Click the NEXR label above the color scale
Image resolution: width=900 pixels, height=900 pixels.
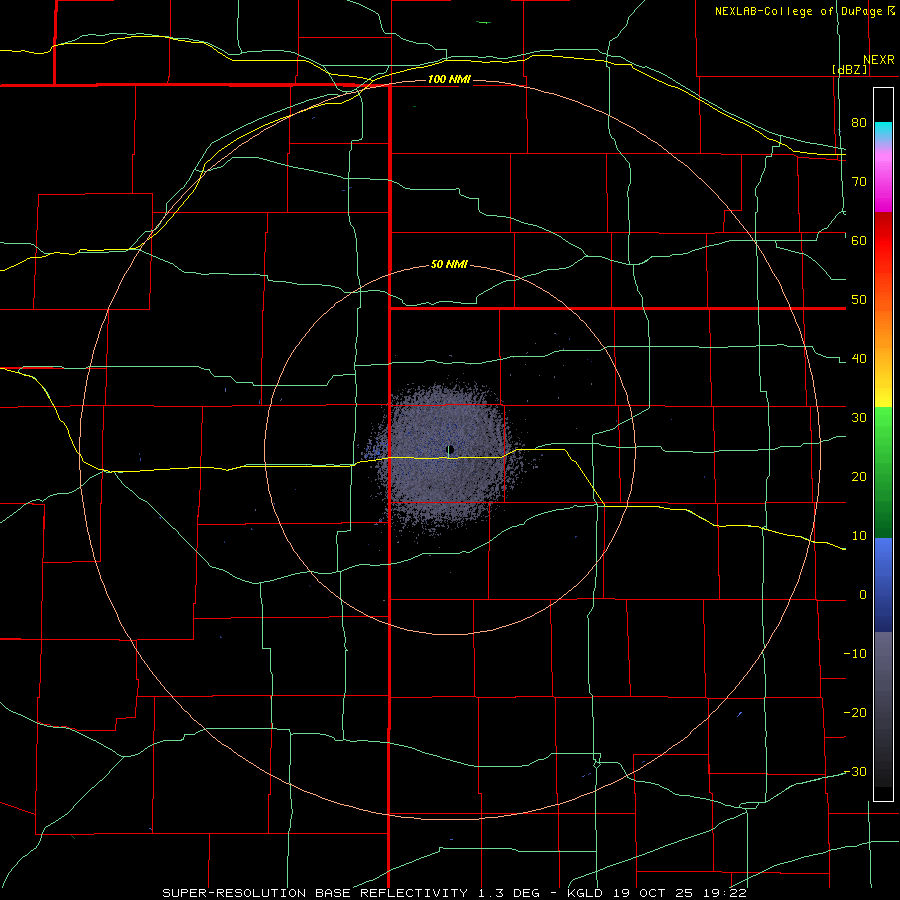(879, 60)
